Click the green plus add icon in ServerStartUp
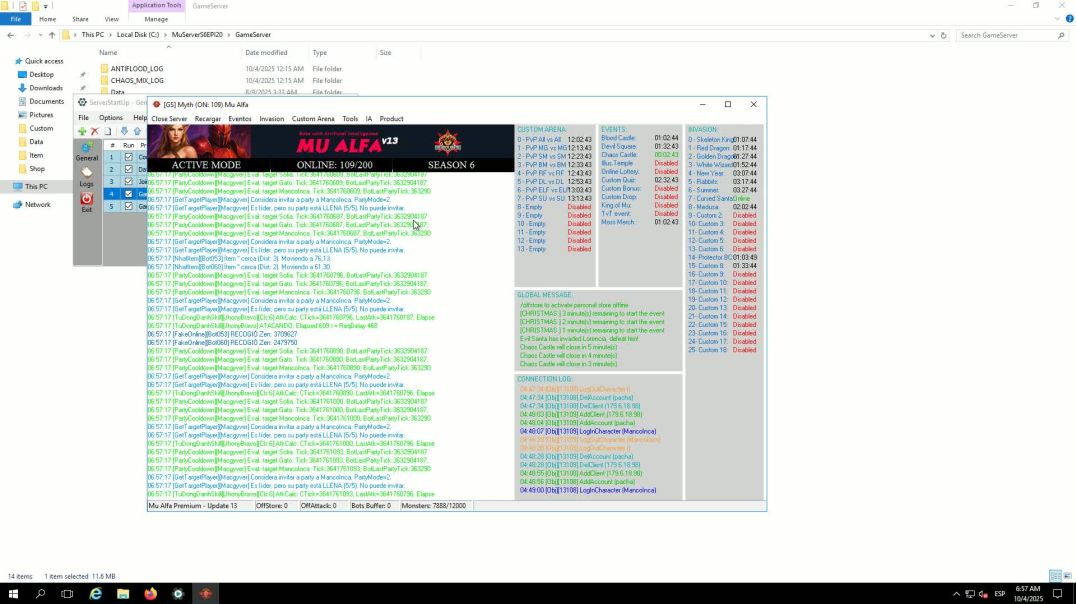Image resolution: width=1076 pixels, height=604 pixels. (82, 131)
